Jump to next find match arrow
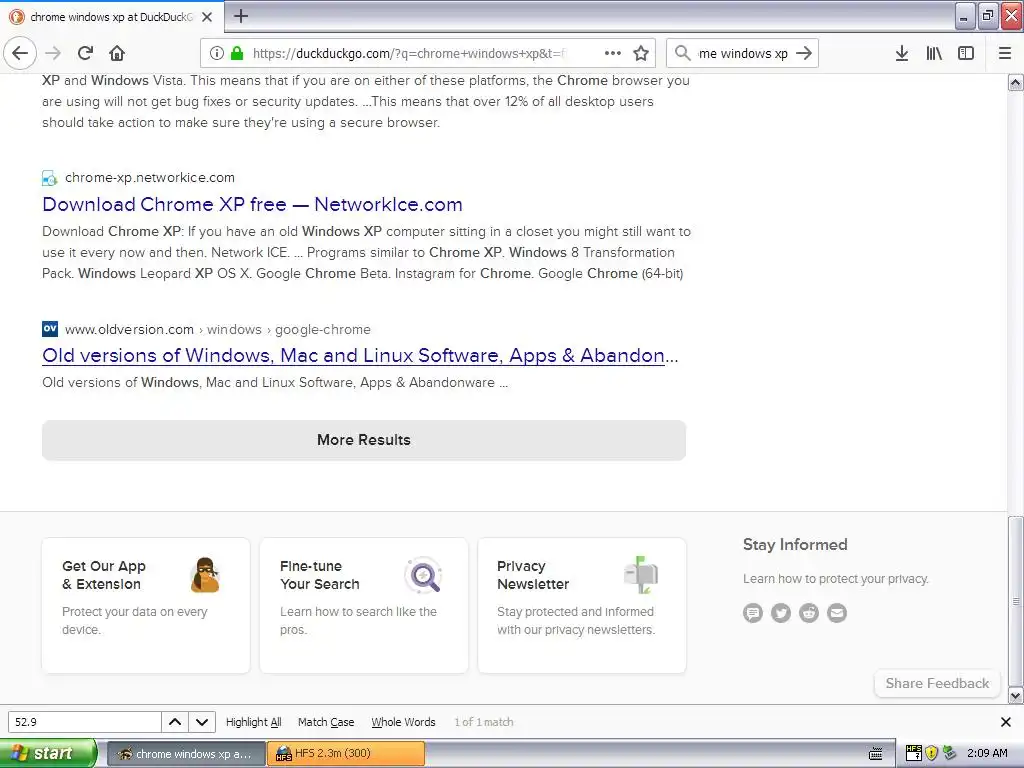 (x=202, y=722)
